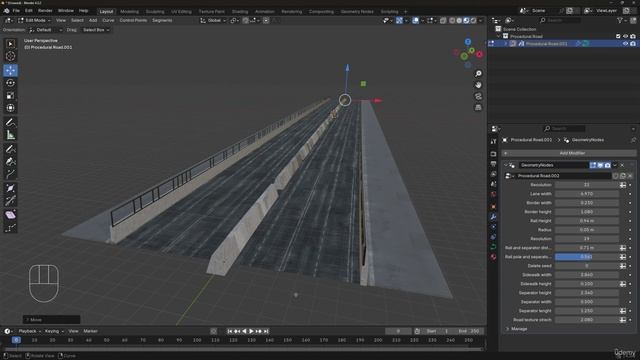Open the Global transform orientation dropdown
The image size is (640, 360).
[x=213, y=20]
